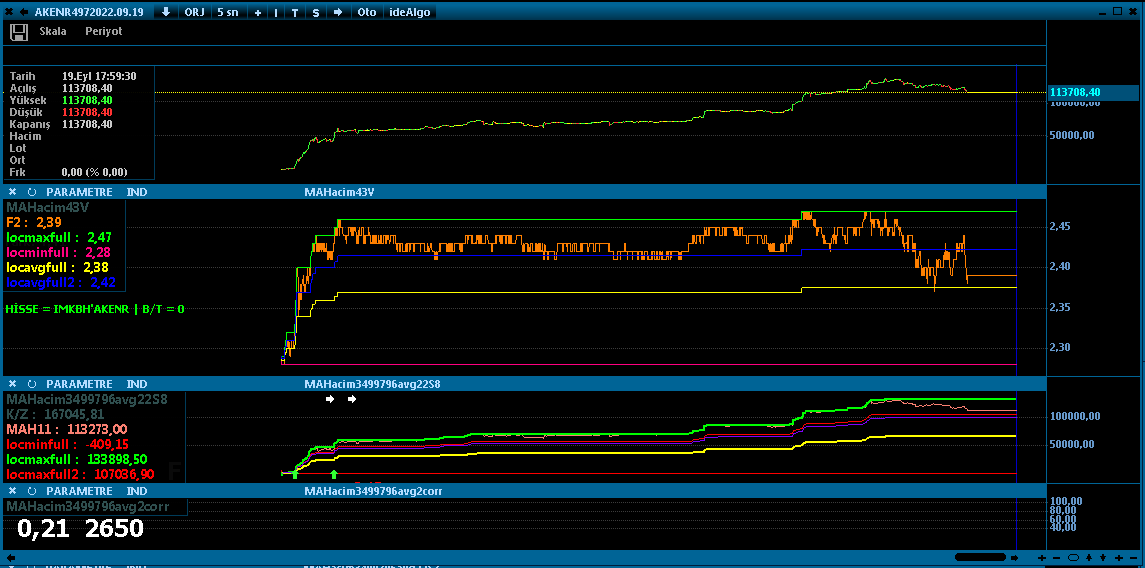Click the AKENR4972022.09.19 chart title
Screen dimensions: 1145x568
pyautogui.click(x=89, y=12)
